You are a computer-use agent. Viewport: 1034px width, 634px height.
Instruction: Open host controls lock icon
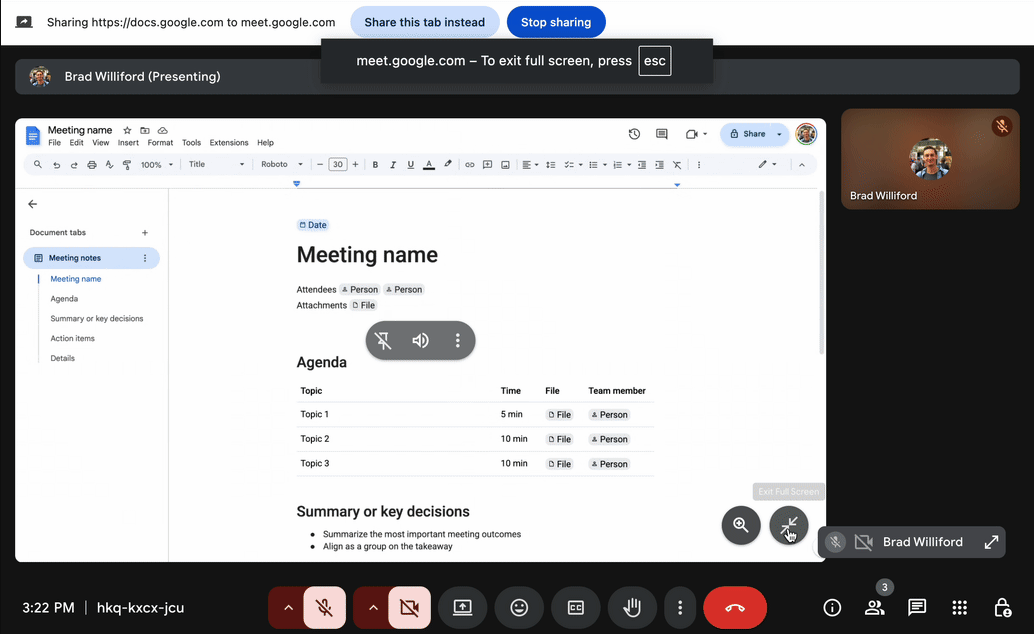coord(1002,608)
